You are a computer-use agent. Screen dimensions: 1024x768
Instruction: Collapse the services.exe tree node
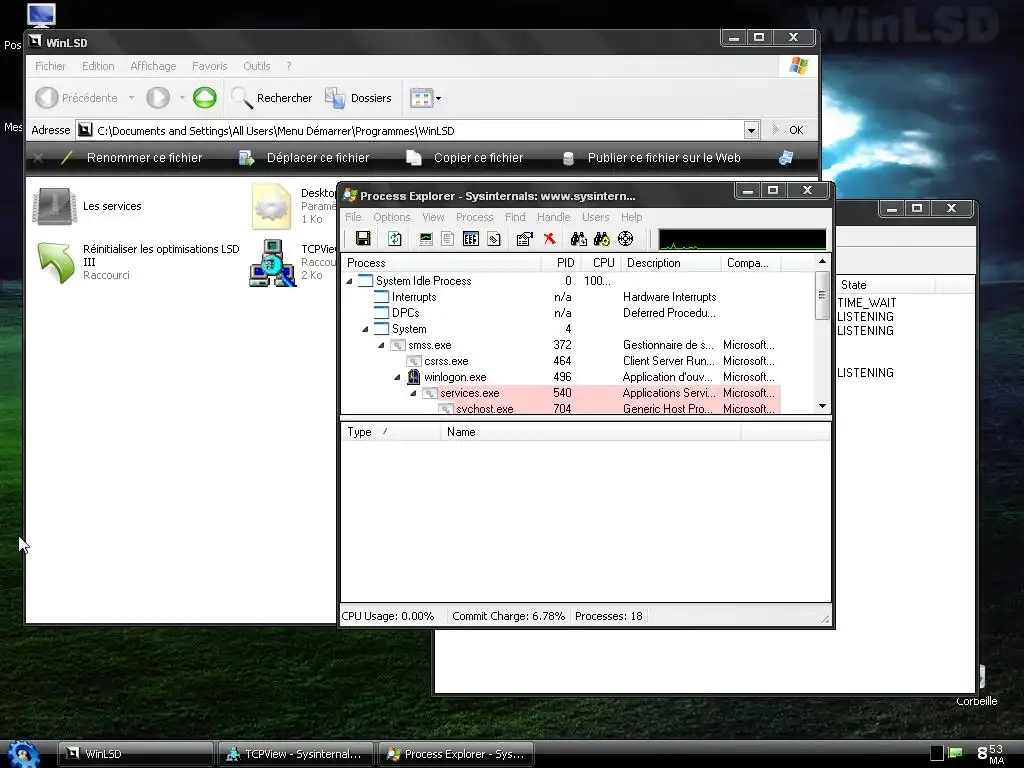[x=413, y=393]
